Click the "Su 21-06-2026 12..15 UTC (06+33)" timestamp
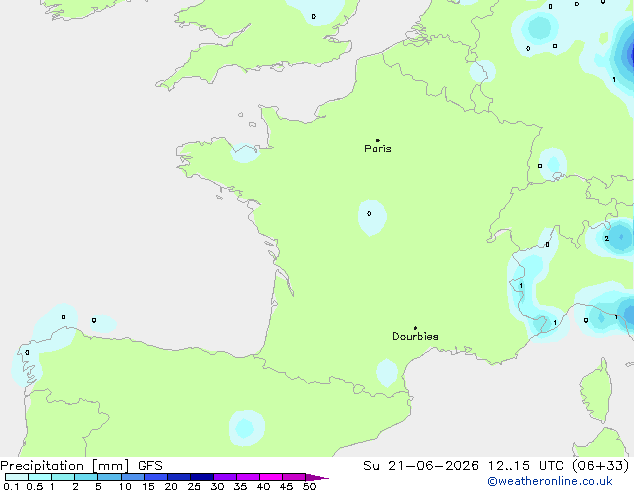This screenshot has width=634, height=490. point(496,466)
